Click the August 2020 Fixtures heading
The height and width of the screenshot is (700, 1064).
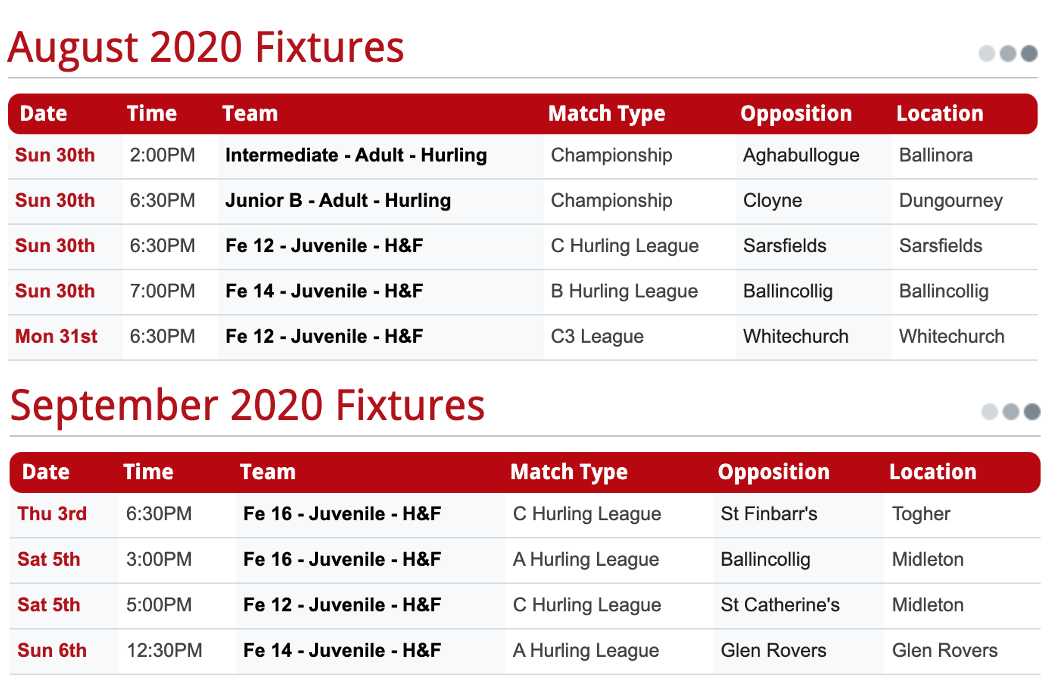206,47
